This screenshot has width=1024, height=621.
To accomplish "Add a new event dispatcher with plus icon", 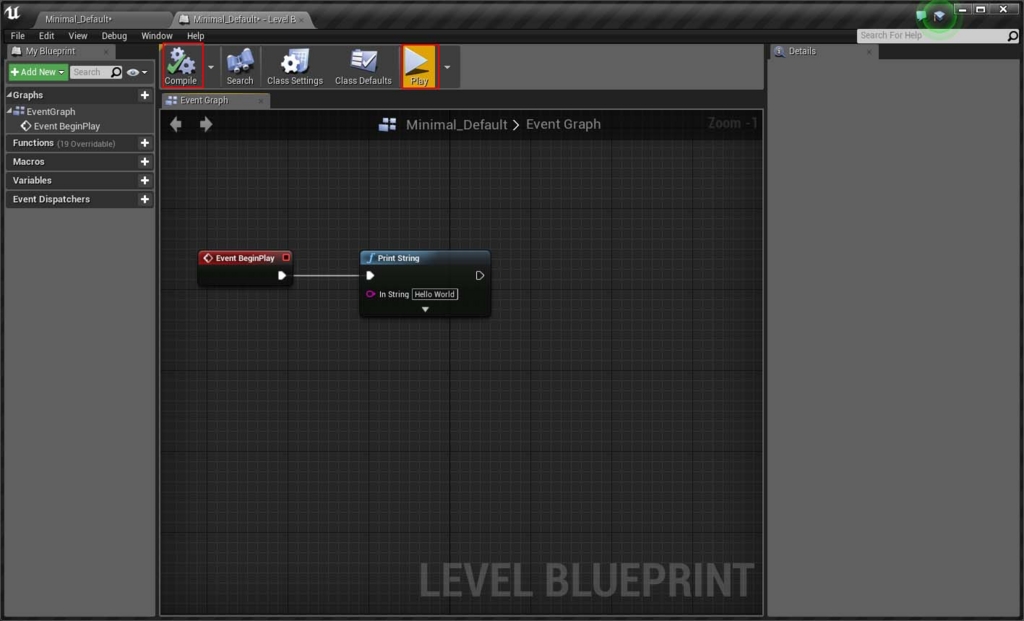I will pyautogui.click(x=145, y=200).
